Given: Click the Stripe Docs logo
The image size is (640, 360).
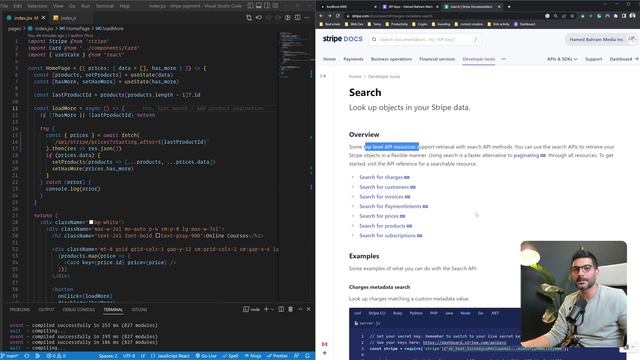Looking at the screenshot, I should tap(342, 39).
